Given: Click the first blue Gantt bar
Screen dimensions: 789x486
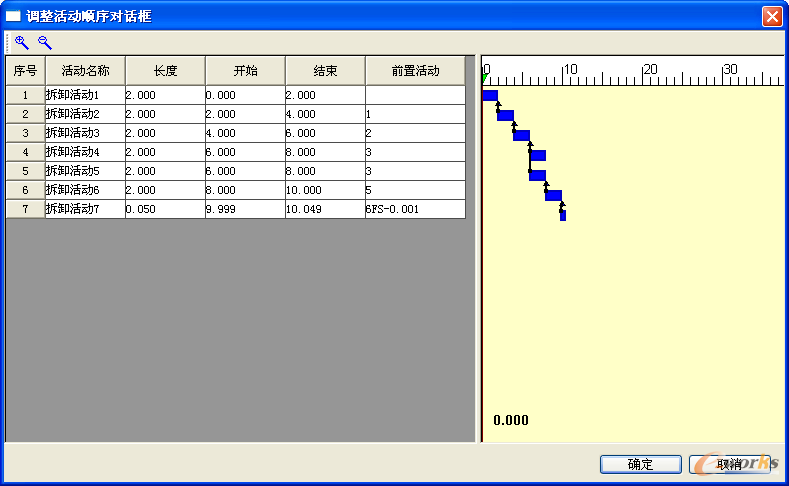Looking at the screenshot, I should (x=490, y=96).
